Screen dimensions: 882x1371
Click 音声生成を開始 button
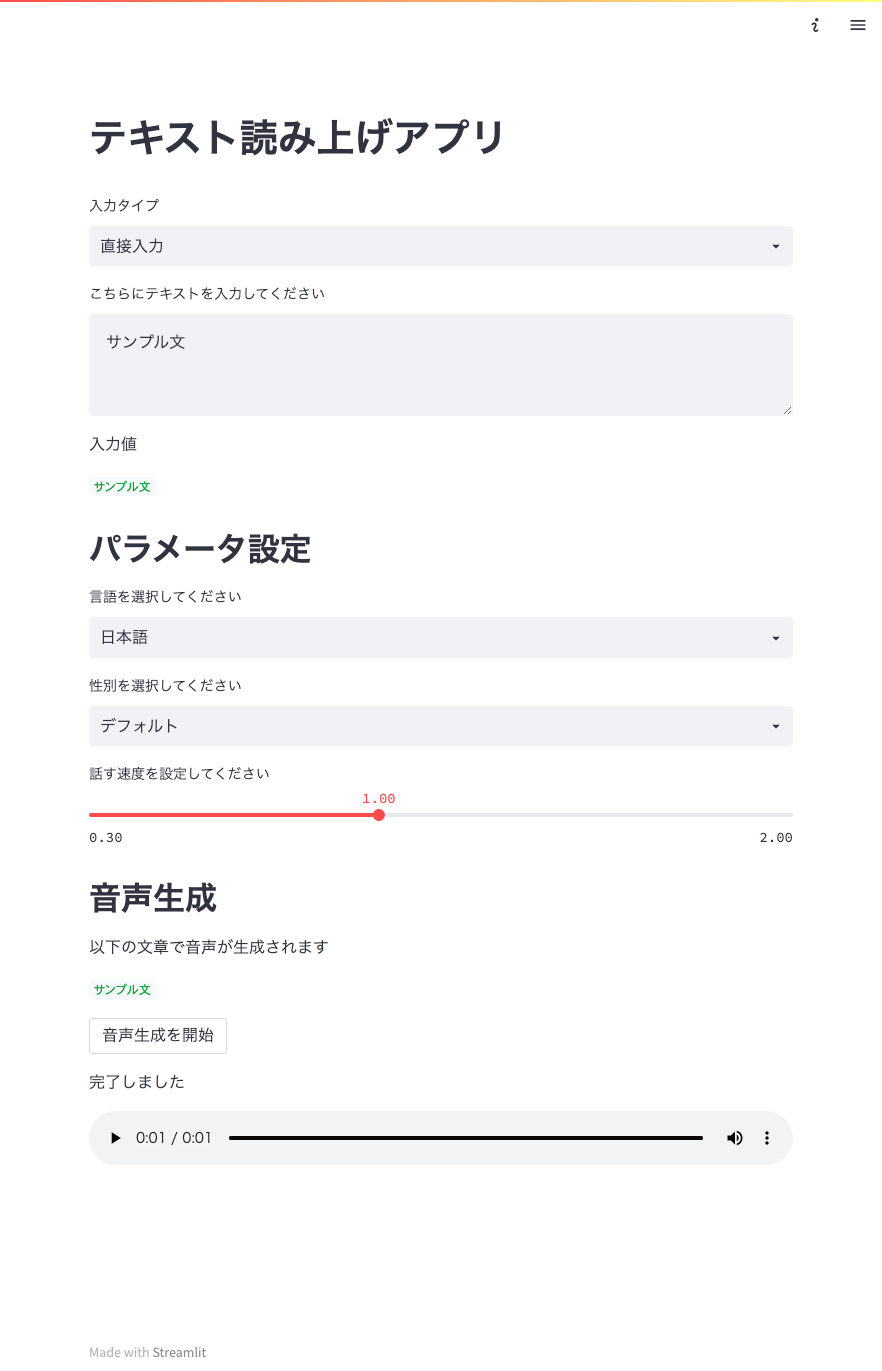coord(158,1036)
